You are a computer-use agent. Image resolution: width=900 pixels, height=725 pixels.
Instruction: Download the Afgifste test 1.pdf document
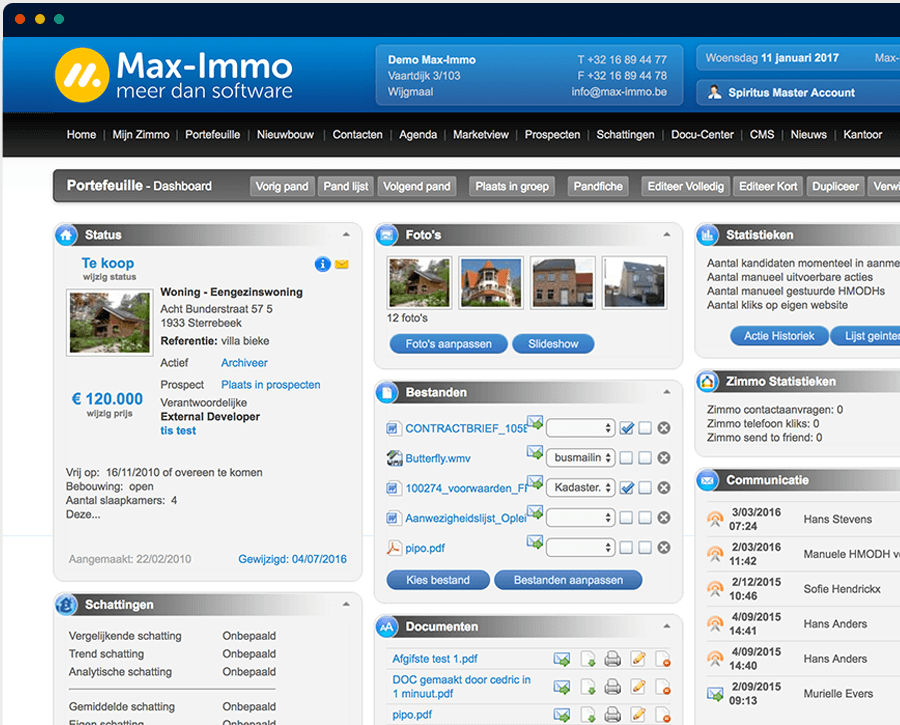click(x=588, y=659)
